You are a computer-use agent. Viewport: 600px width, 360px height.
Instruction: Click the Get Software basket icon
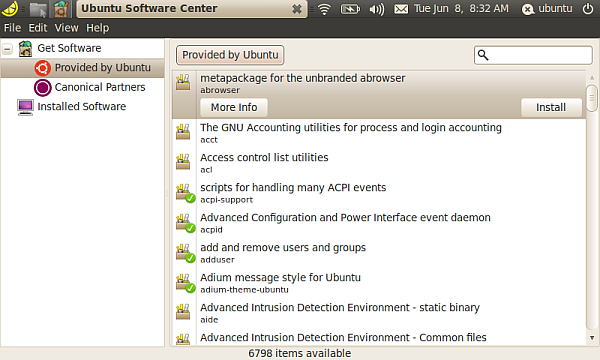(25, 49)
